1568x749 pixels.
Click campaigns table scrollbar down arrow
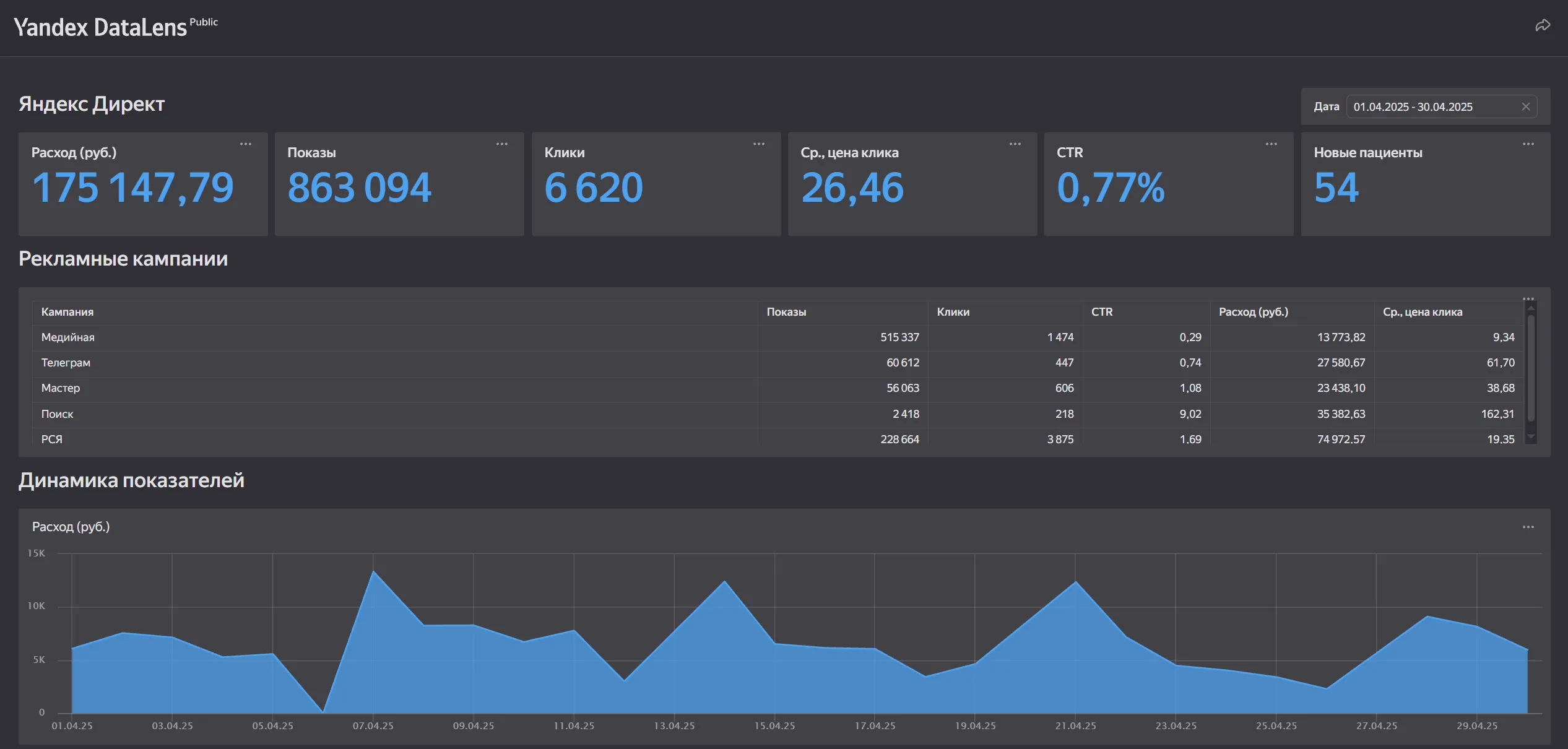pos(1531,437)
